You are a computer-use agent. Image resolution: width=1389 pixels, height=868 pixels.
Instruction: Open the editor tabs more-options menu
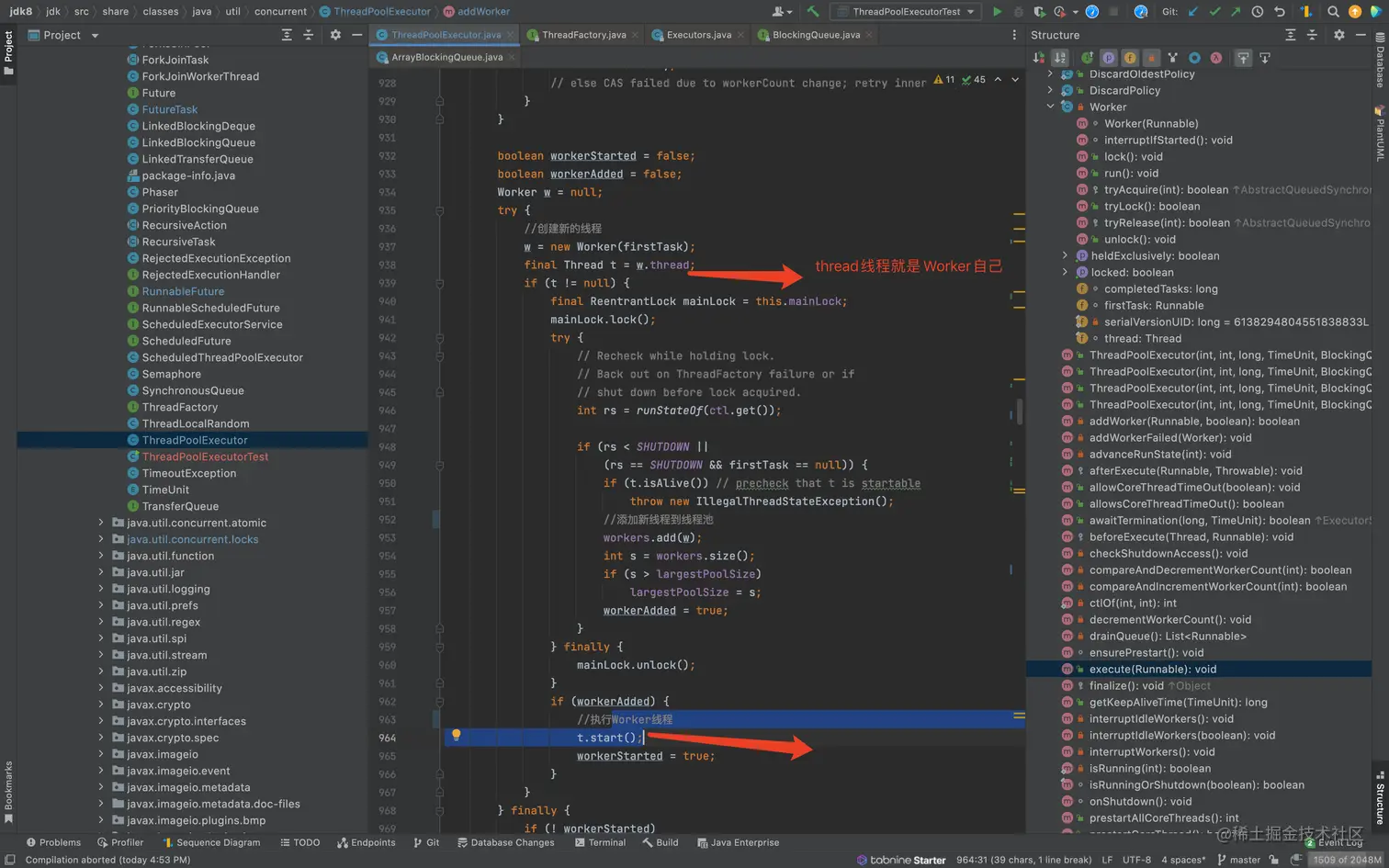click(x=1014, y=35)
